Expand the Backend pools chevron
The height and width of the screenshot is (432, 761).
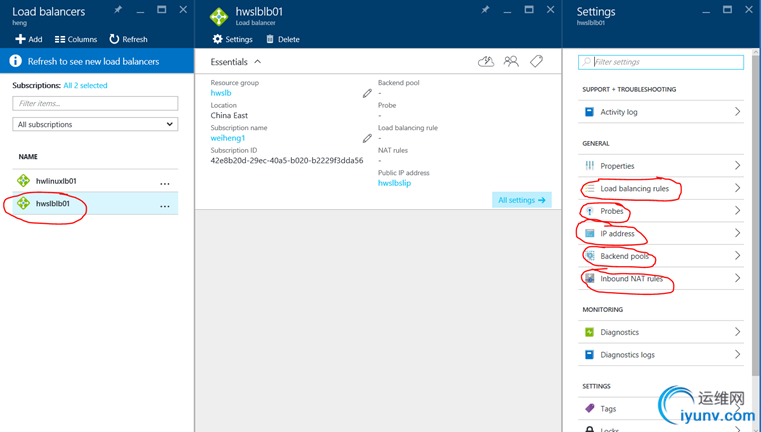737,255
